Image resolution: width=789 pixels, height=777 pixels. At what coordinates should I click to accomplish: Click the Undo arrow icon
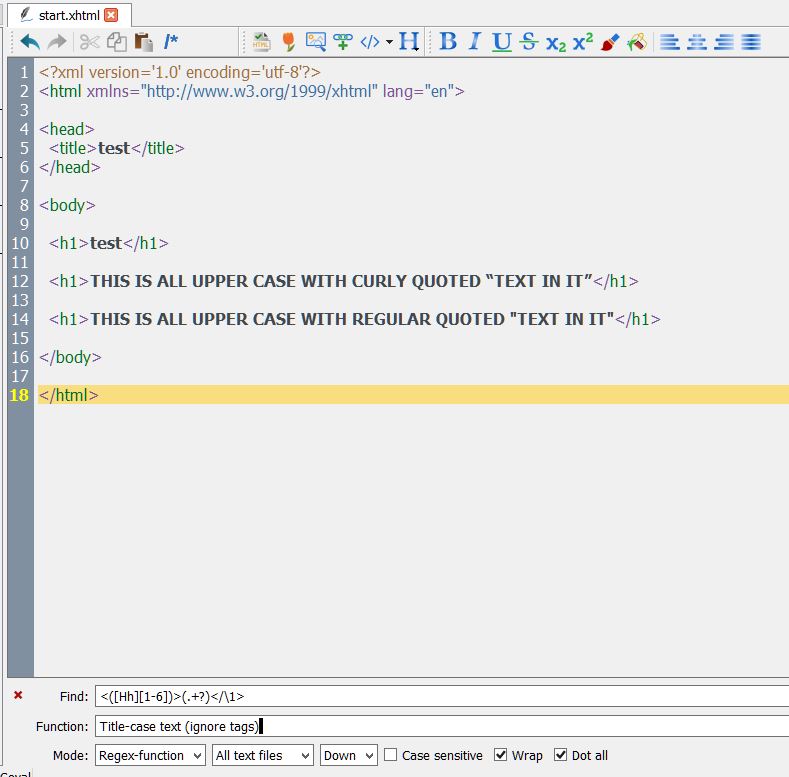pyautogui.click(x=30, y=42)
